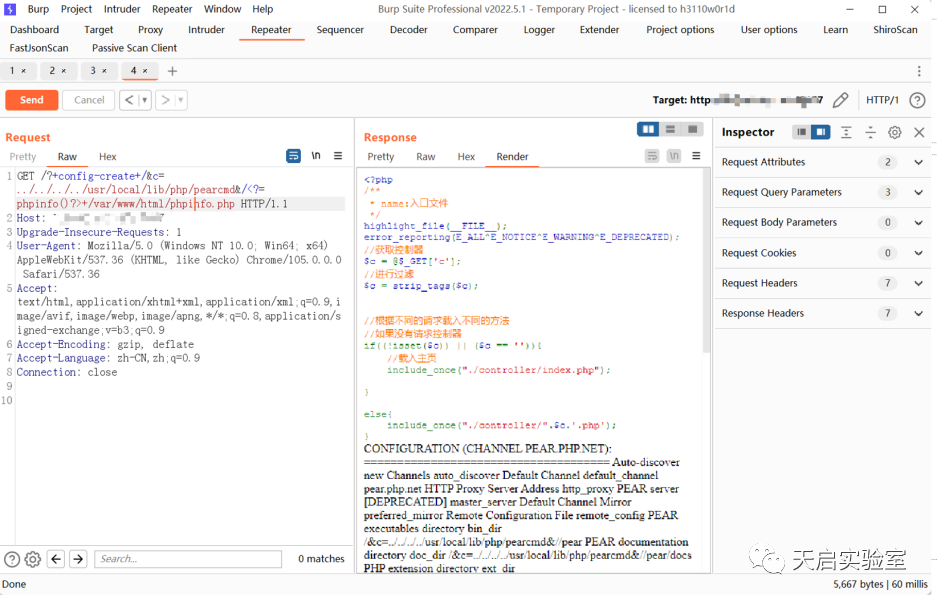The image size is (937, 601).
Task: Open back history dropdown arrow
Action: [x=145, y=100]
